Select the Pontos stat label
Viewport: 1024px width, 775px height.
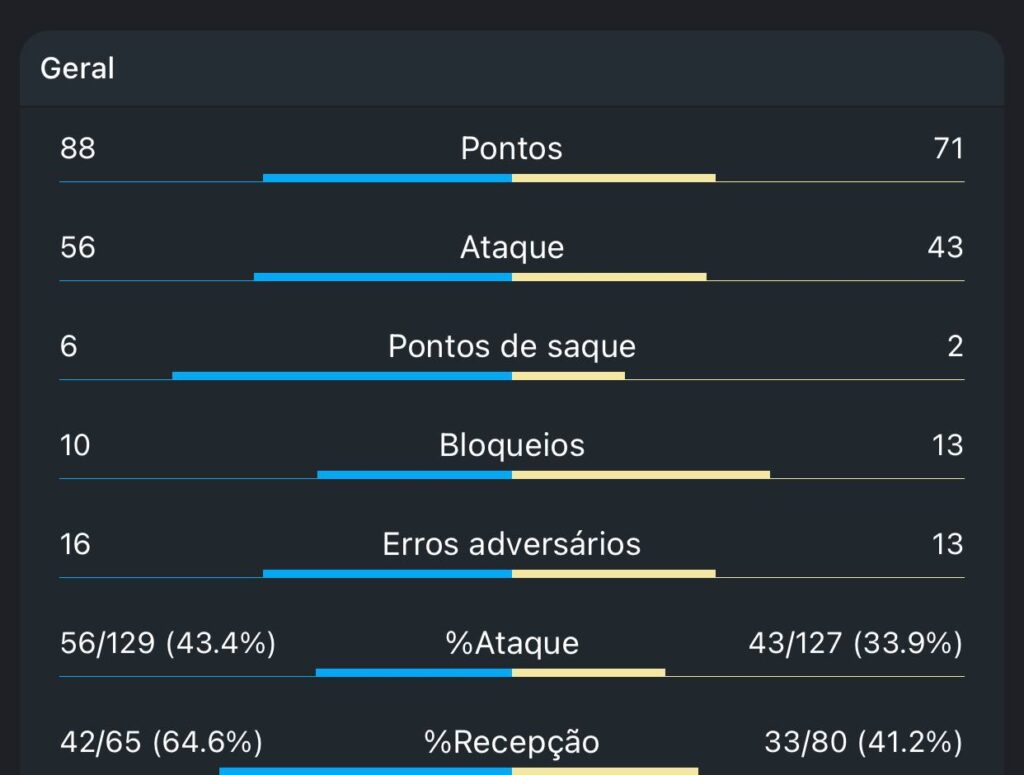(x=511, y=149)
